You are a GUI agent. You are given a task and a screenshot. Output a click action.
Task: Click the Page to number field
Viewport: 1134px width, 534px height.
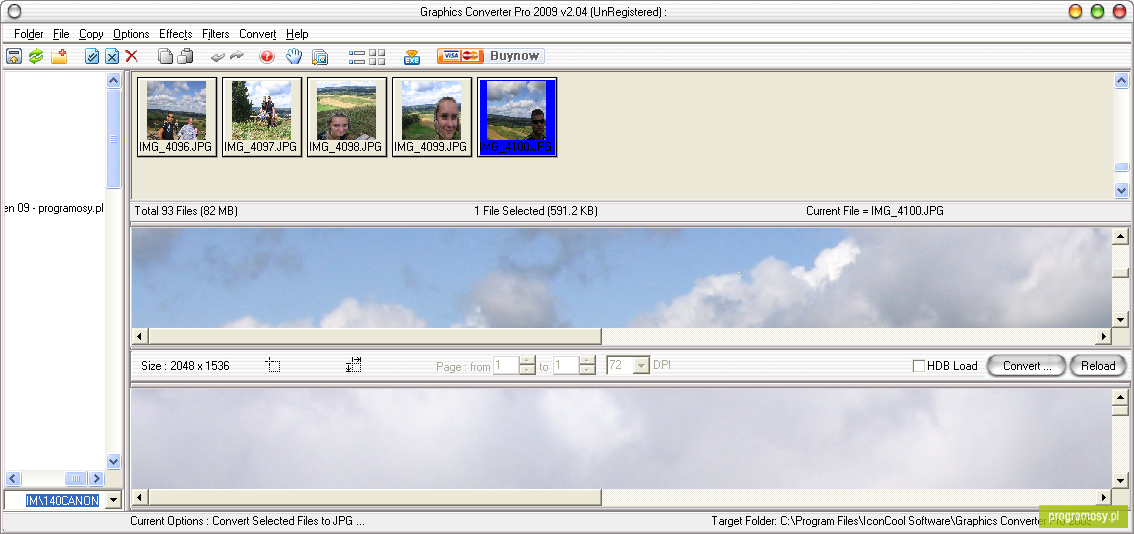(x=566, y=366)
